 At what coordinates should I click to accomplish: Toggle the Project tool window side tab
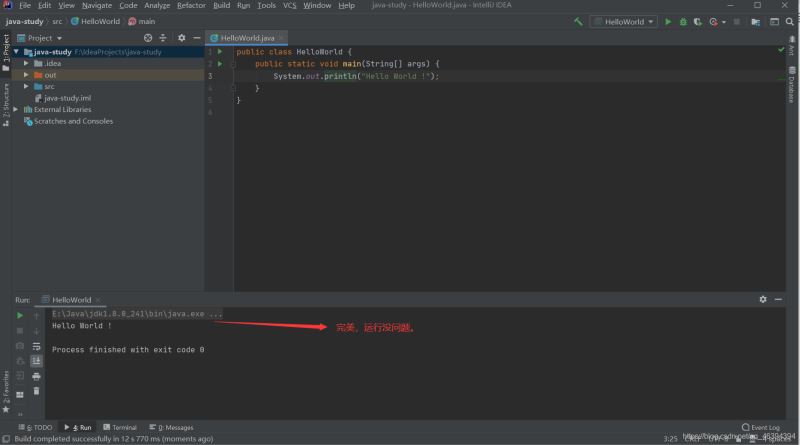point(5,50)
